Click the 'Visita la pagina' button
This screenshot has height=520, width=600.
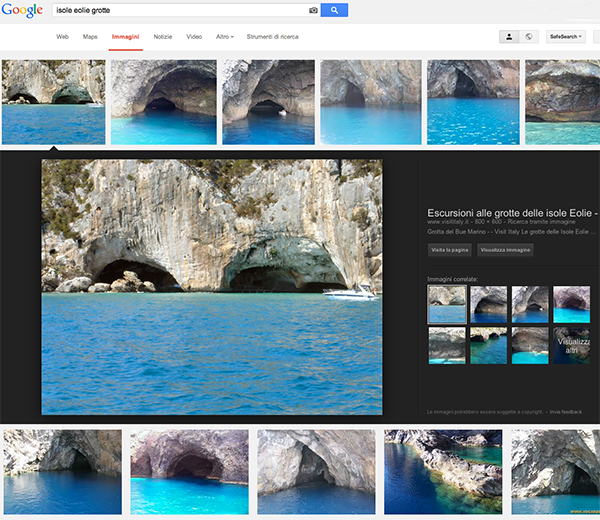[x=450, y=250]
